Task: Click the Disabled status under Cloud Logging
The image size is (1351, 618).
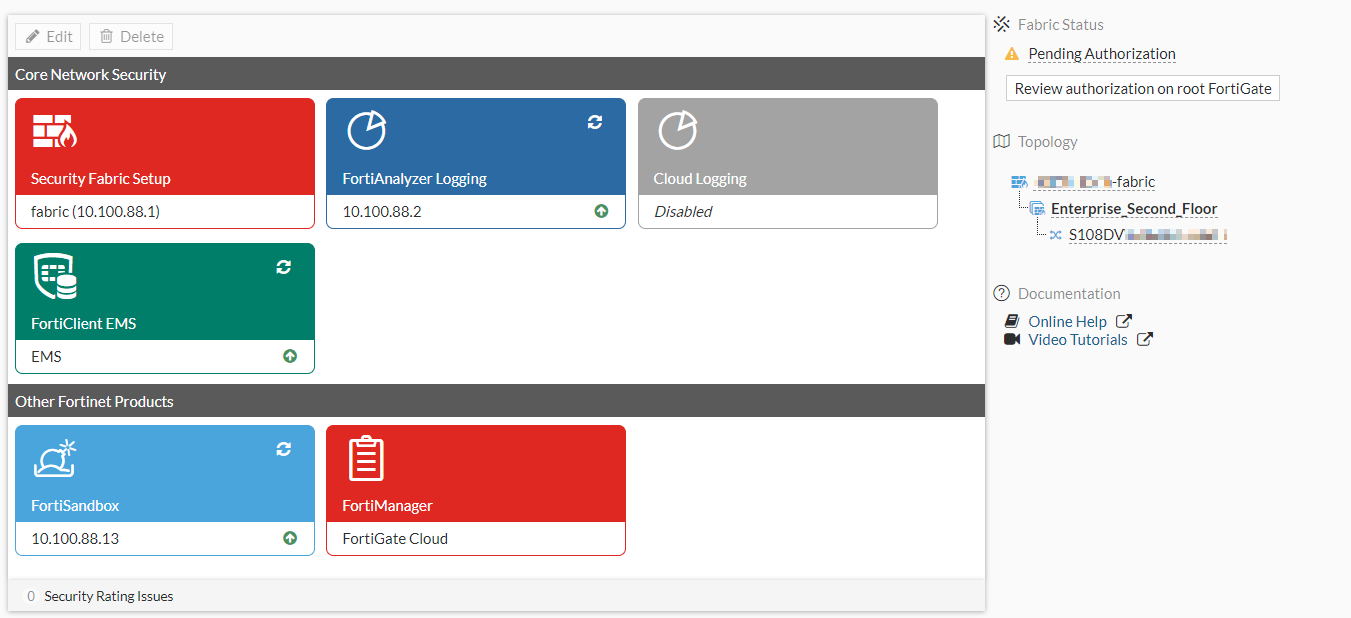Action: [683, 211]
